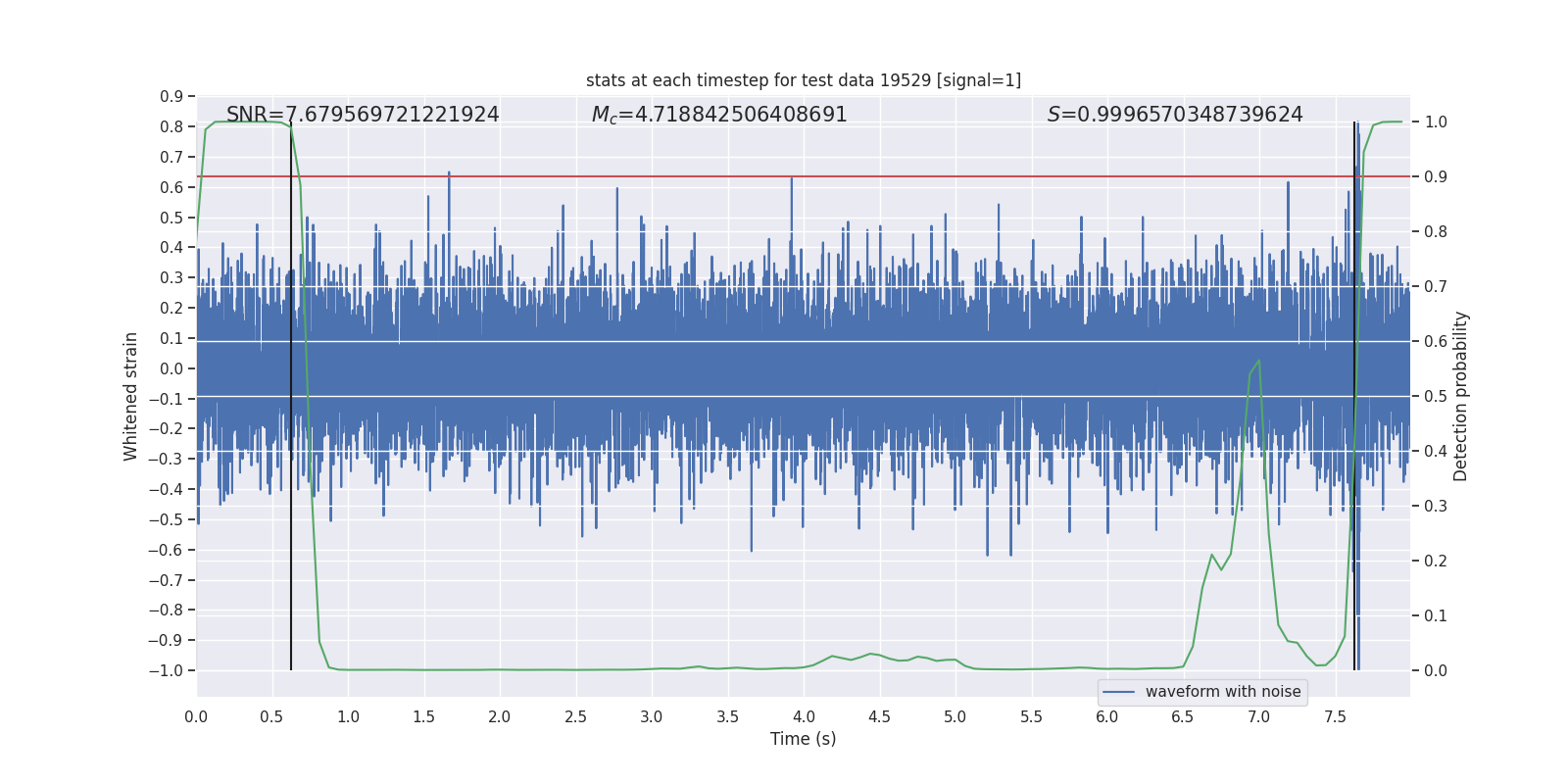Select the SNR value annotation text
1568x784 pixels.
[x=363, y=115]
